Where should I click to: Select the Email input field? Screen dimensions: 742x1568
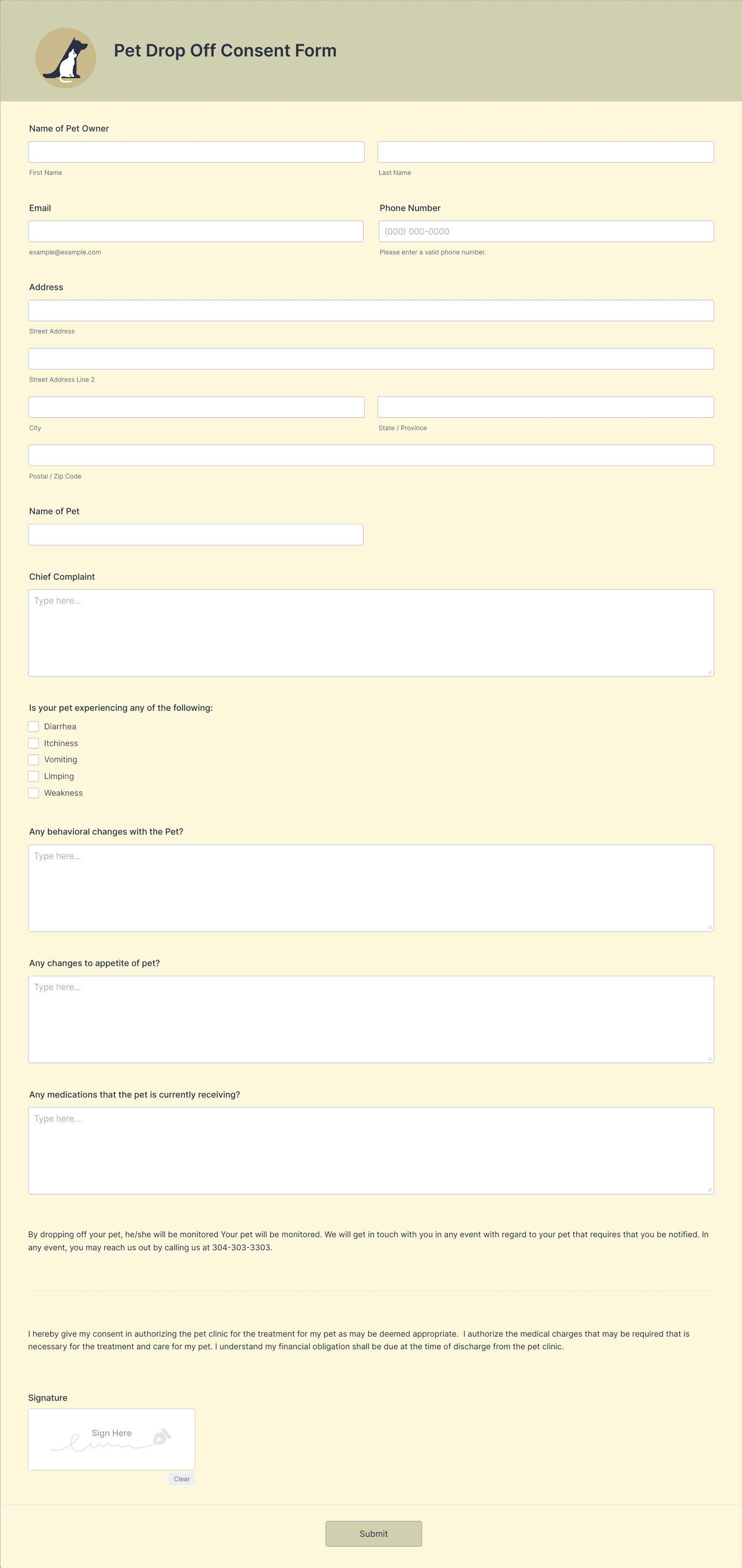pos(196,231)
